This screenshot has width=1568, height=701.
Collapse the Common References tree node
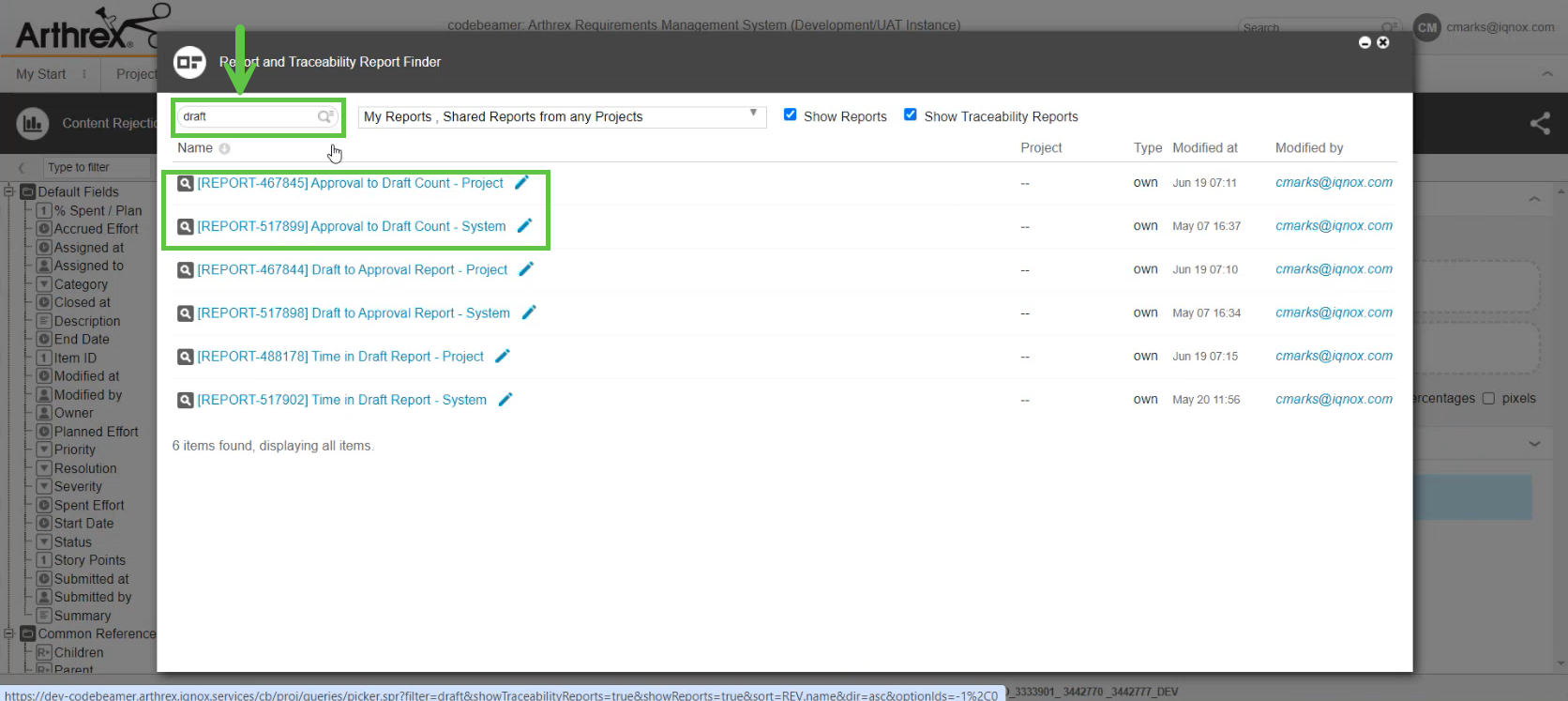(x=8, y=633)
